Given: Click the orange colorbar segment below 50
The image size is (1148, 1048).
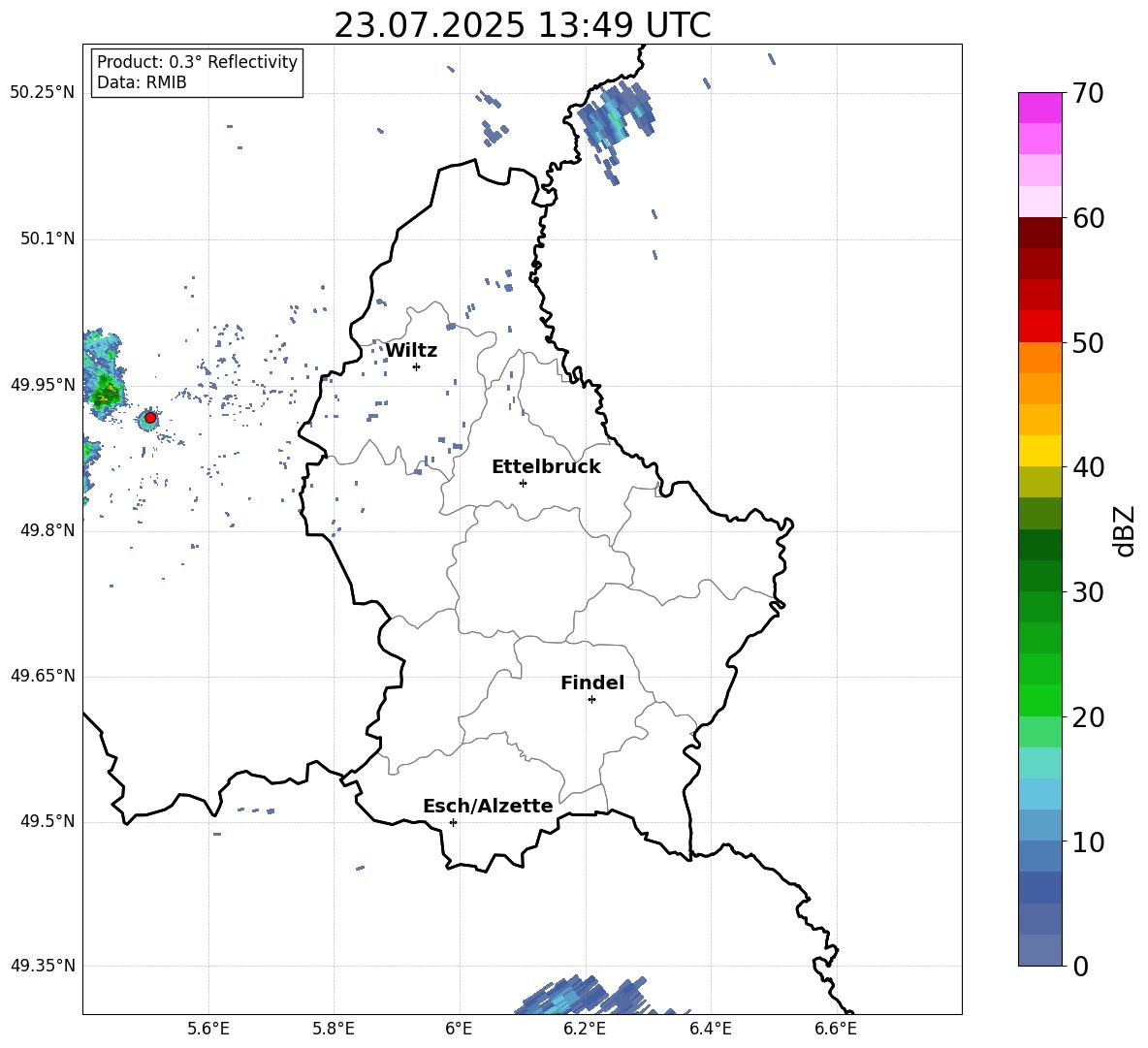Looking at the screenshot, I should [1040, 358].
